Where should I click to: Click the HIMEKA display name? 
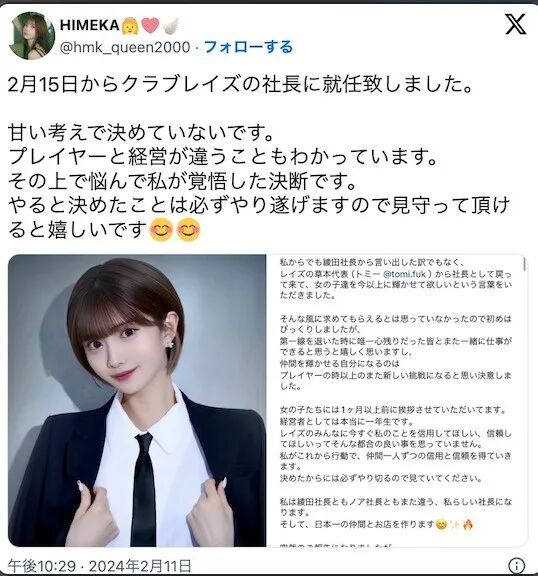tap(89, 25)
